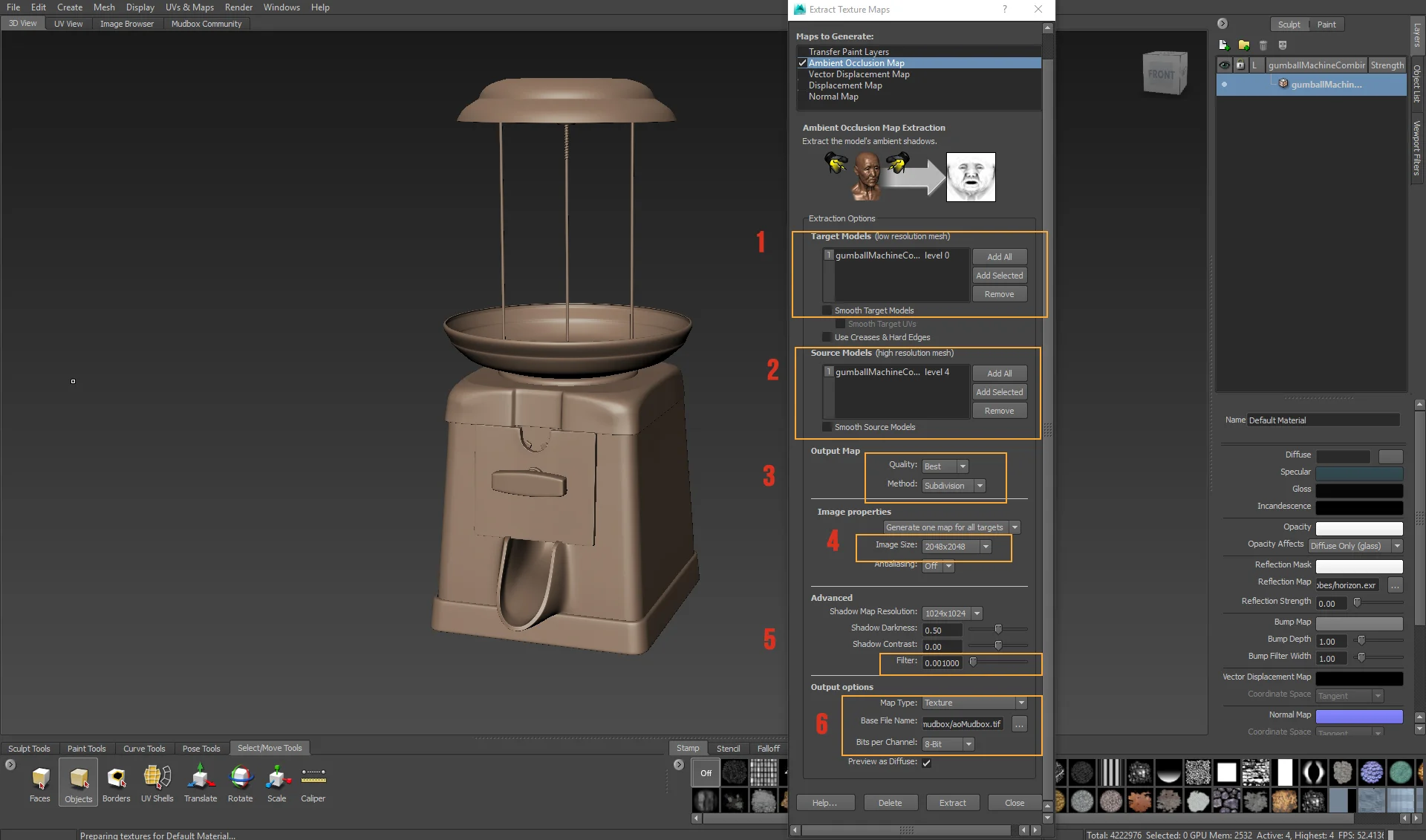Click the new layer icon
Viewport: 1426px width, 840px height.
(1224, 45)
